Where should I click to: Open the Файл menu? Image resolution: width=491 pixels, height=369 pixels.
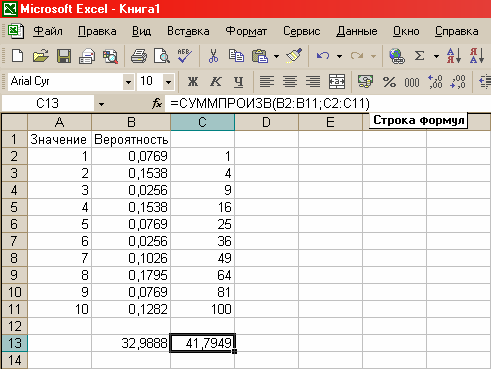pos(48,31)
